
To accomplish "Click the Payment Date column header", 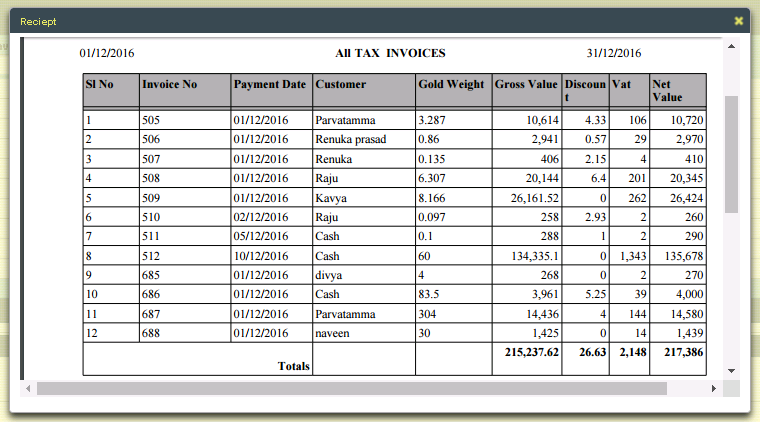I will pos(270,85).
